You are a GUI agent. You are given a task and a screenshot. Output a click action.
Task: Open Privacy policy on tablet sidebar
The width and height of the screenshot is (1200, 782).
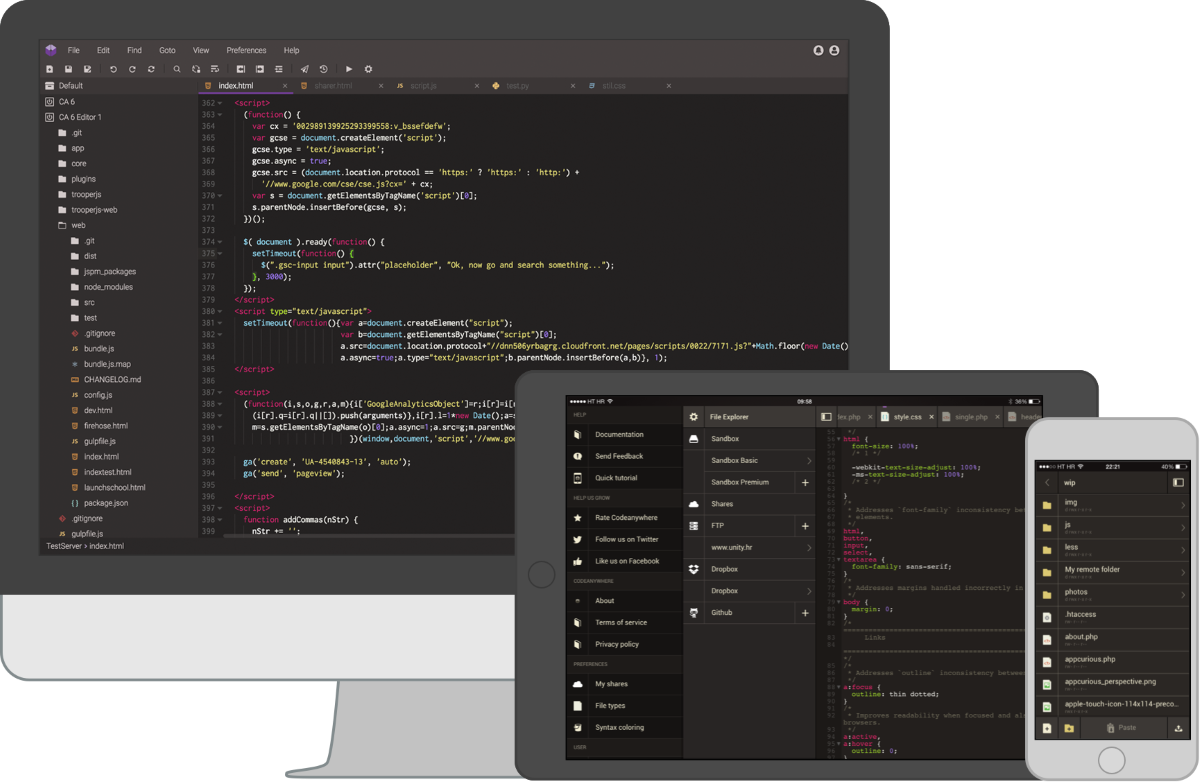point(617,644)
